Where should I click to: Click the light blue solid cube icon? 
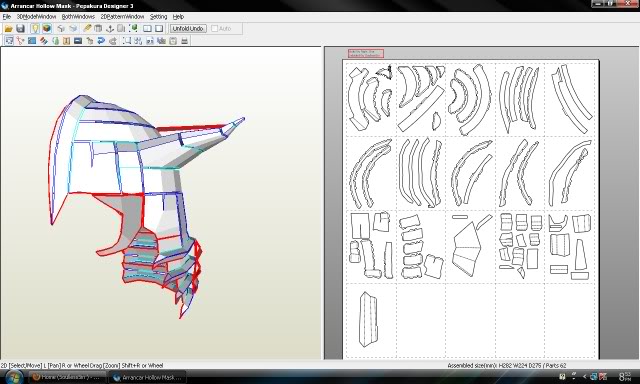point(73,29)
